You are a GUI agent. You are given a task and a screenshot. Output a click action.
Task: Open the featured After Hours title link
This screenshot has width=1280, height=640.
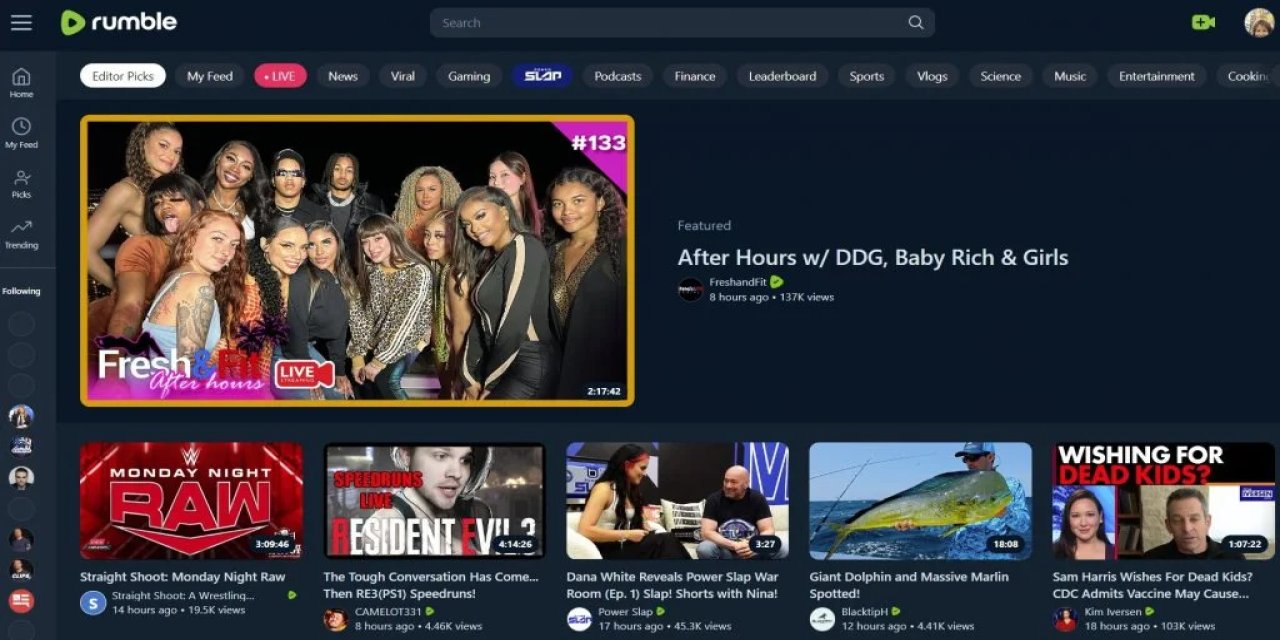click(872, 258)
